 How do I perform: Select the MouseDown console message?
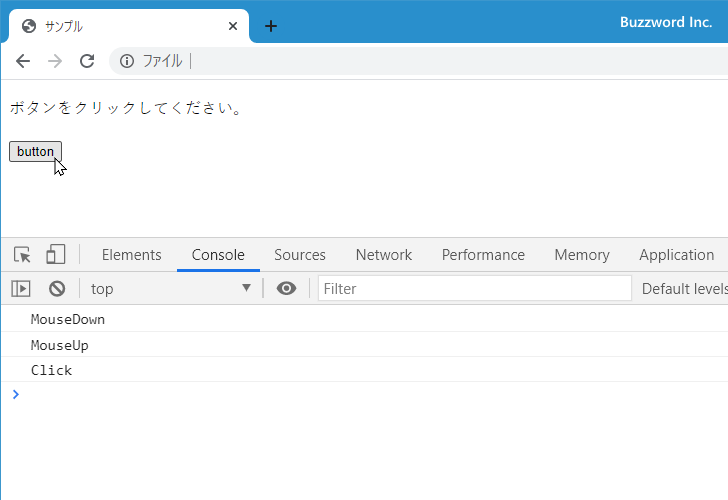[364, 319]
